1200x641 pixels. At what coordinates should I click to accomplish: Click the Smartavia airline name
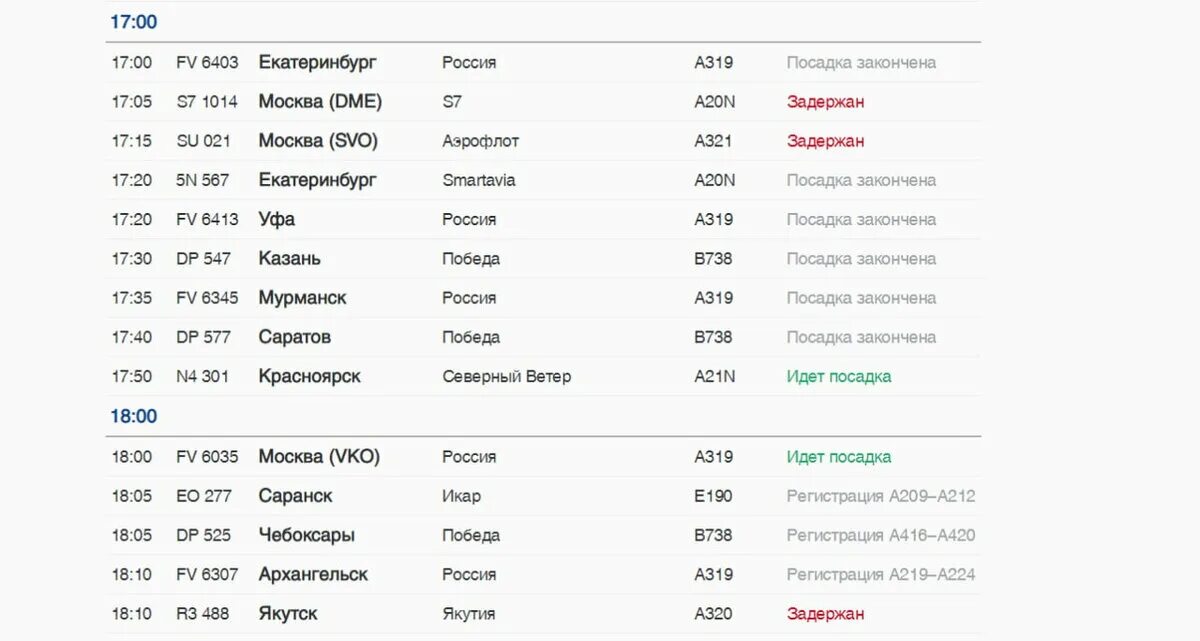pyautogui.click(x=479, y=180)
